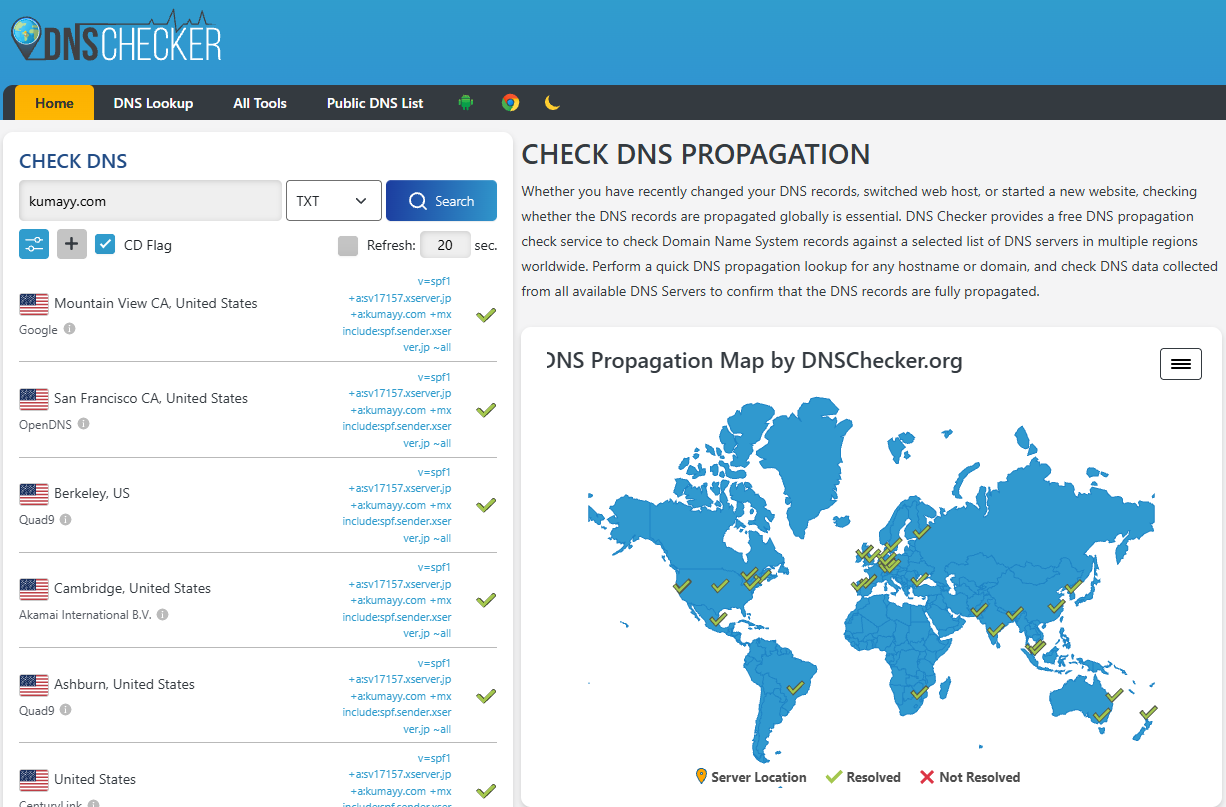This screenshot has width=1226, height=807.
Task: Click the DNS Propagation Map title
Action: (x=755, y=360)
